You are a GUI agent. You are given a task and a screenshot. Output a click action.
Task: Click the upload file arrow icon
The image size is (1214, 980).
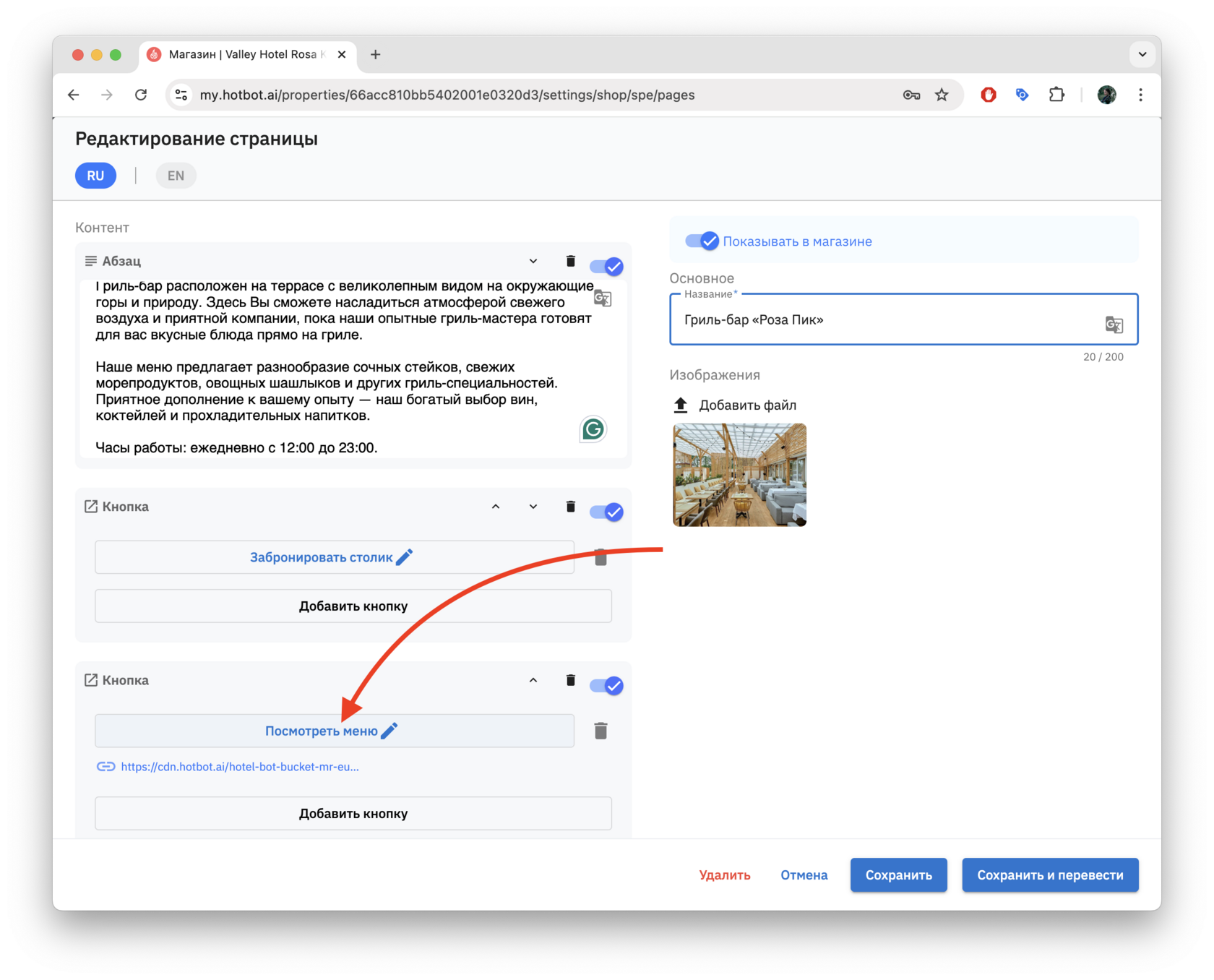681,405
